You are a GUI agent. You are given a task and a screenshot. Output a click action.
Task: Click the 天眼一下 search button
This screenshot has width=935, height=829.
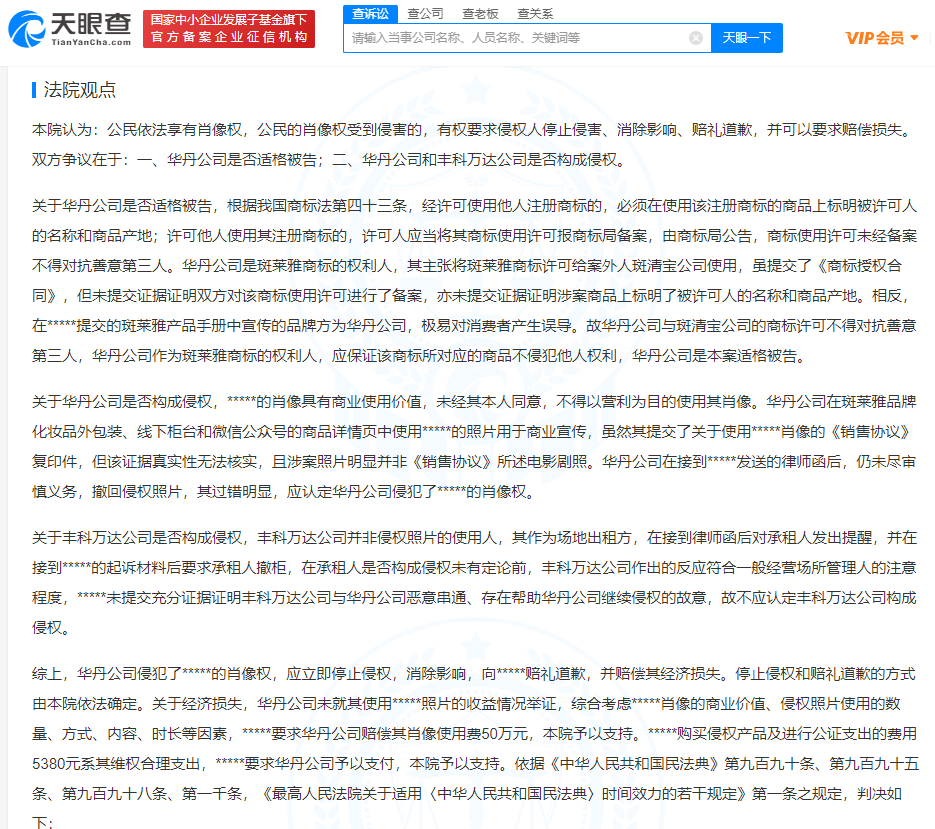(x=747, y=38)
